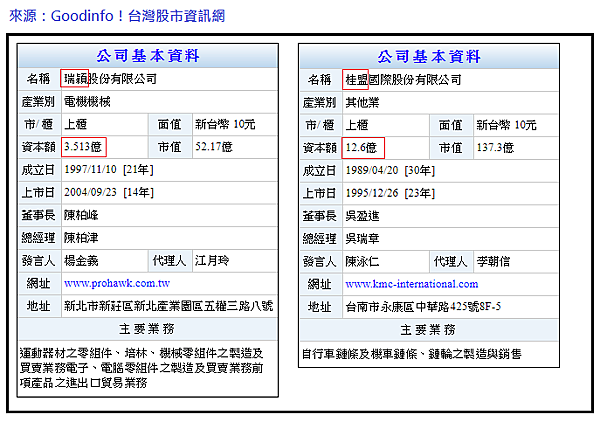Click the left table's 公司基本資料 header
This screenshot has width=600, height=422.
(148, 56)
